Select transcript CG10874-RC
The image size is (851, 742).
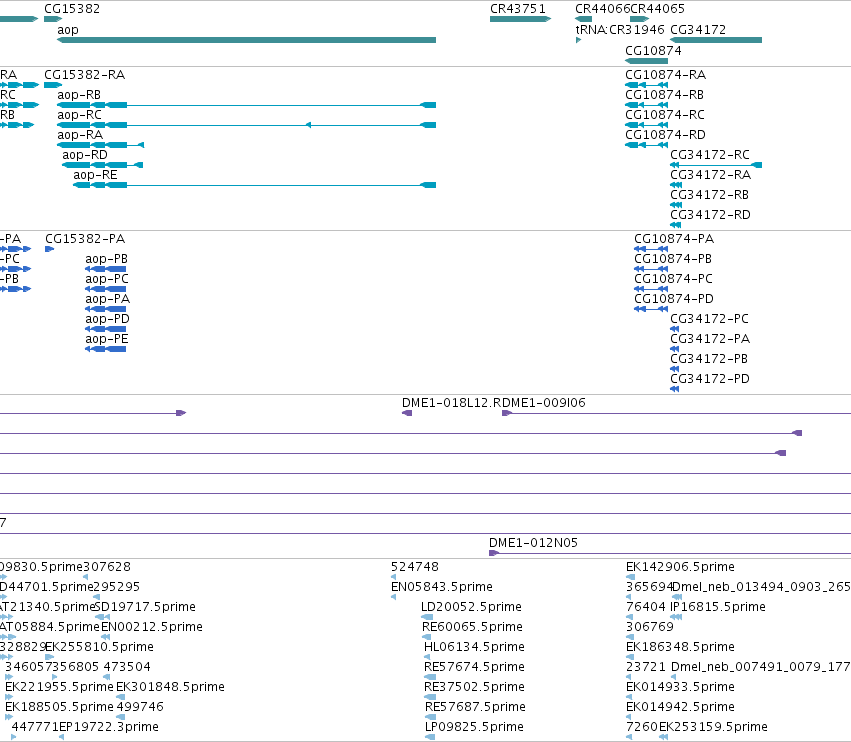pyautogui.click(x=646, y=125)
